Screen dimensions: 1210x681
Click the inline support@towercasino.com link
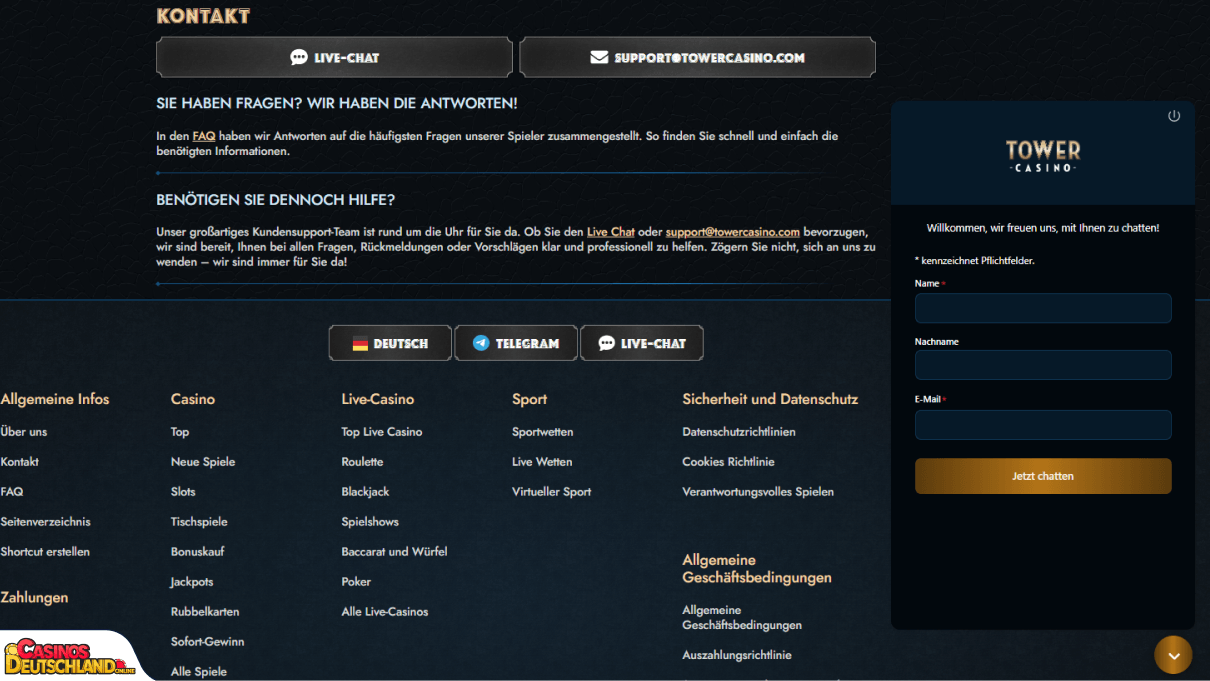coord(733,231)
